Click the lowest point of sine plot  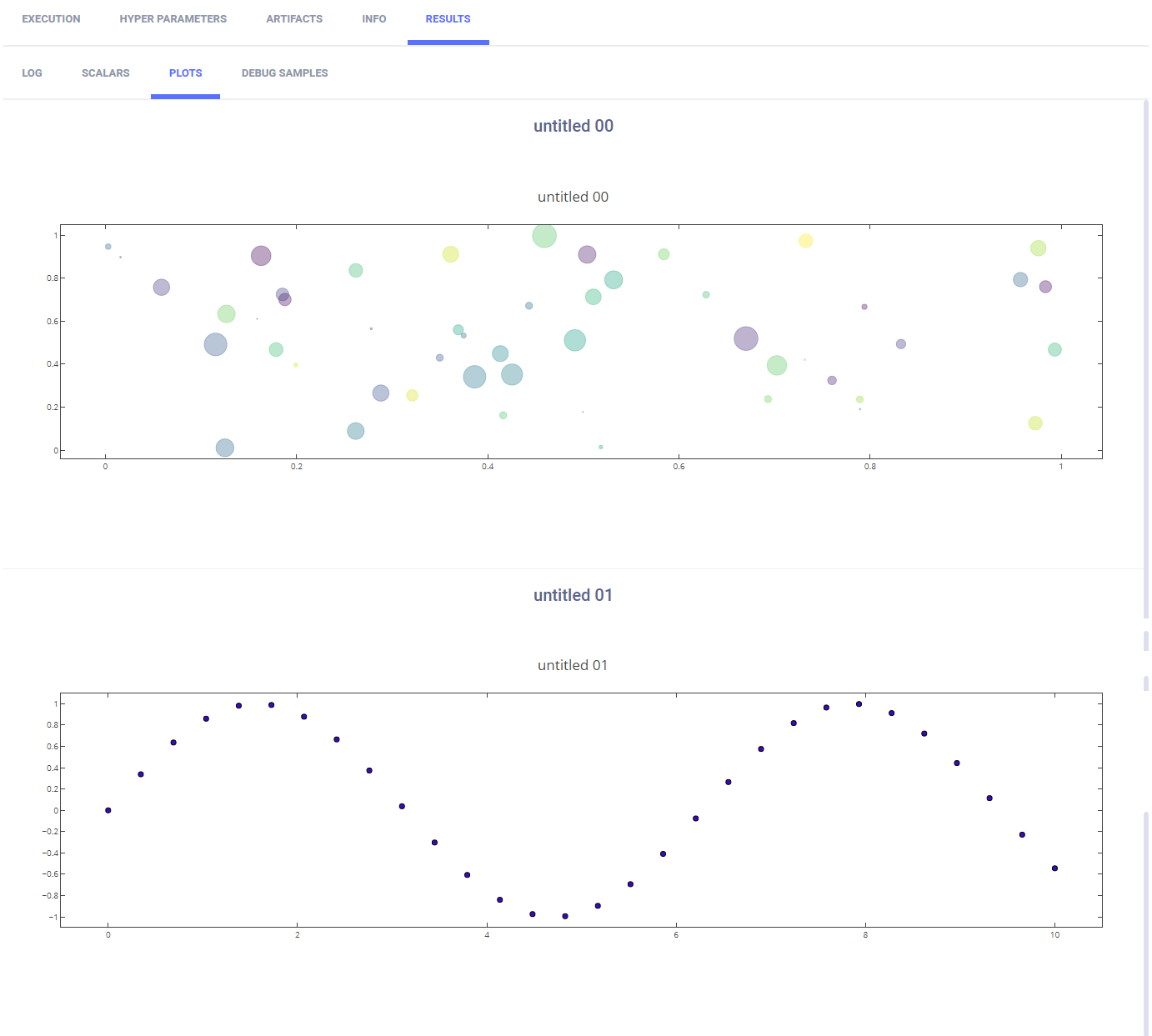pyautogui.click(x=565, y=916)
